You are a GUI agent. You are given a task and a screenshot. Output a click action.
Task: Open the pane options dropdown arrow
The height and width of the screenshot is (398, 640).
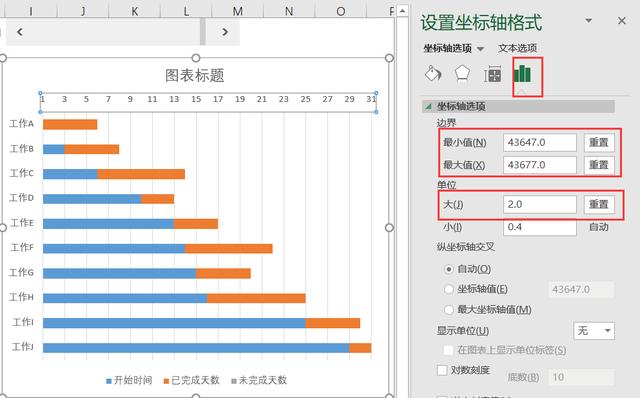point(589,20)
